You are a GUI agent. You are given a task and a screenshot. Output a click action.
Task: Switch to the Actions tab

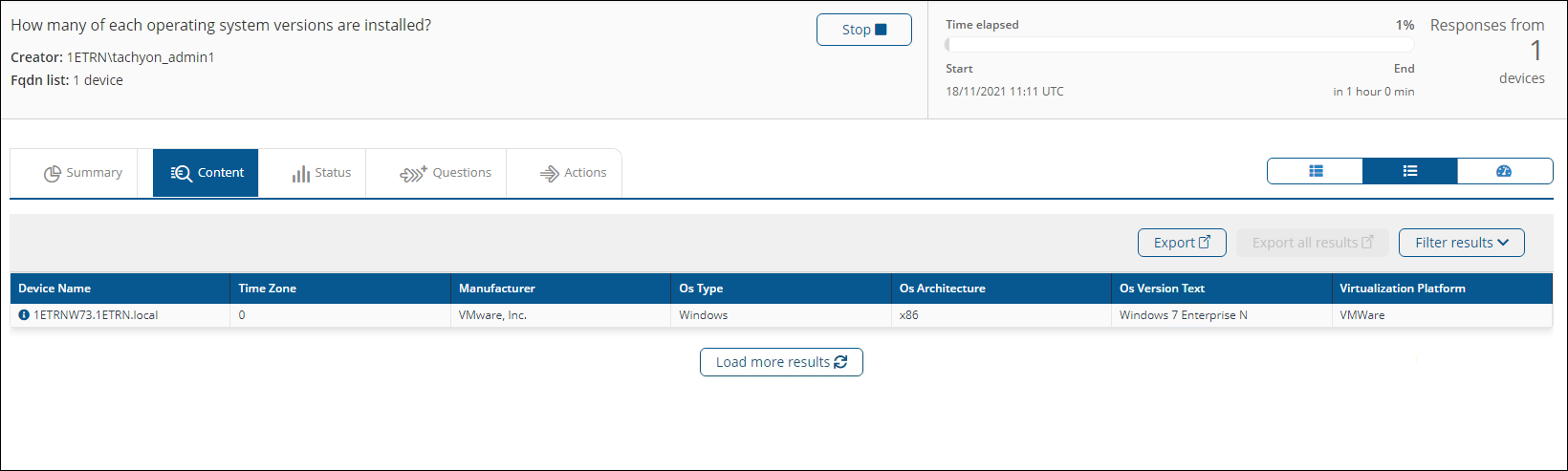pos(574,173)
